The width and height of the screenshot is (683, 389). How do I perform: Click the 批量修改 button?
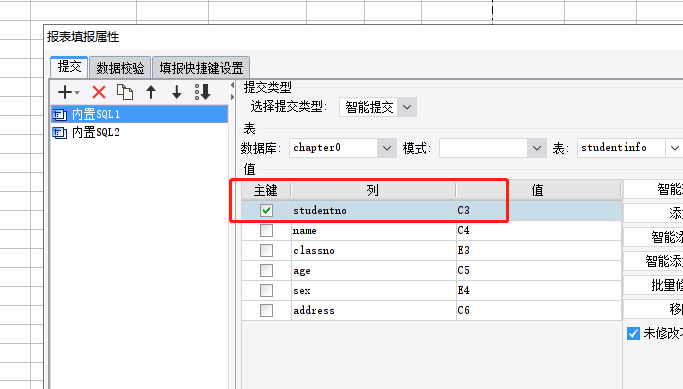[x=653, y=285]
